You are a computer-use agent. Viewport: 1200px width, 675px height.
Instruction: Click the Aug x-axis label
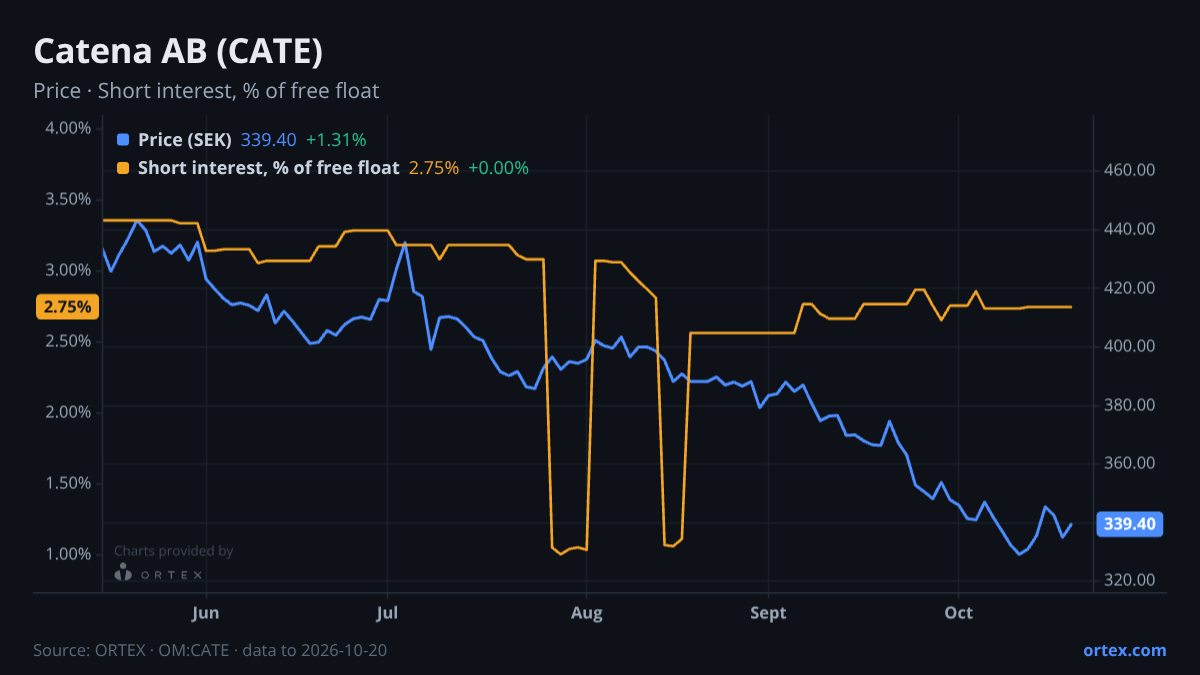coord(587,612)
